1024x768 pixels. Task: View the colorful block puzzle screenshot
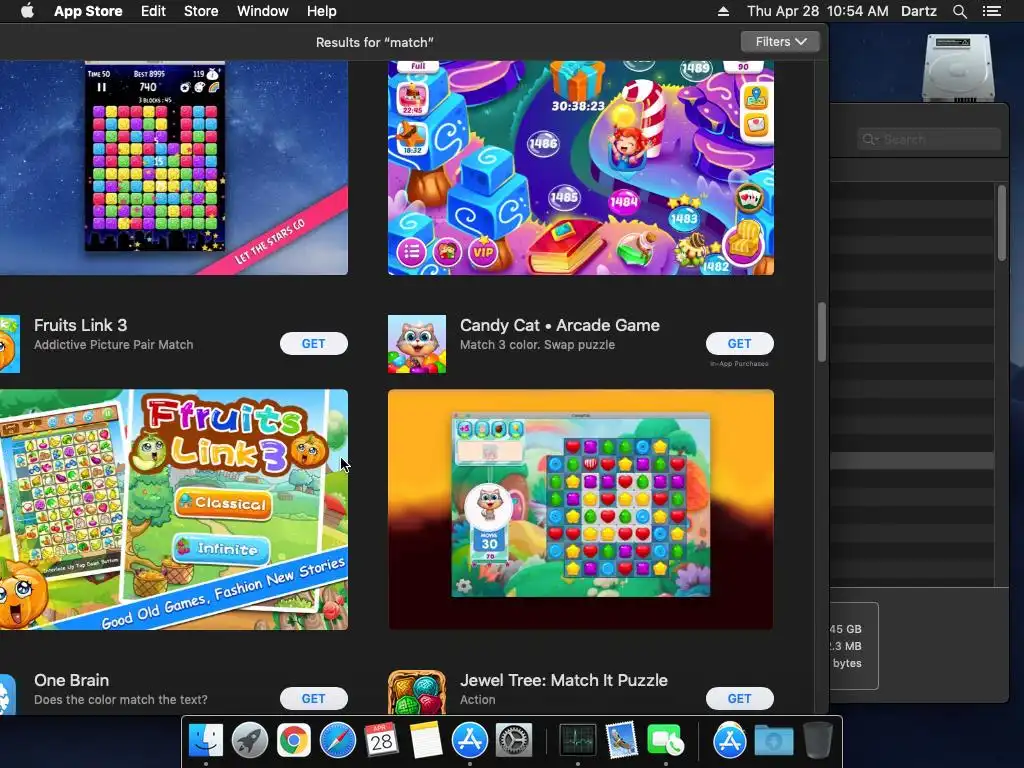pyautogui.click(x=174, y=168)
